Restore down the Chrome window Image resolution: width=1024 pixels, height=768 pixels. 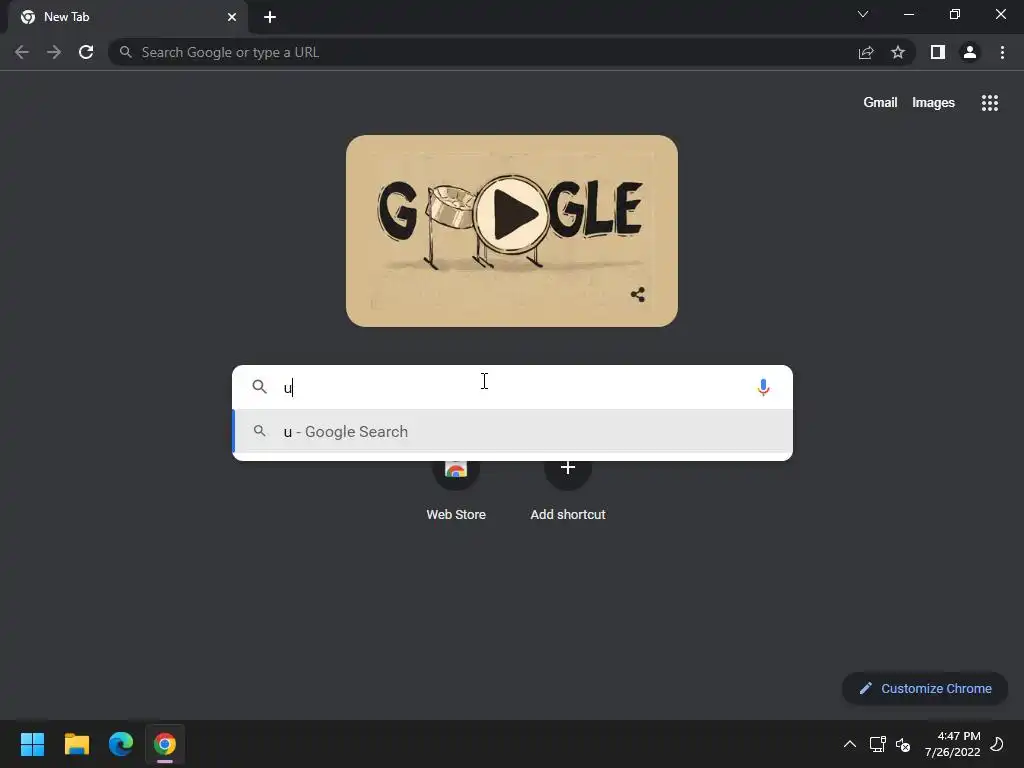point(955,14)
